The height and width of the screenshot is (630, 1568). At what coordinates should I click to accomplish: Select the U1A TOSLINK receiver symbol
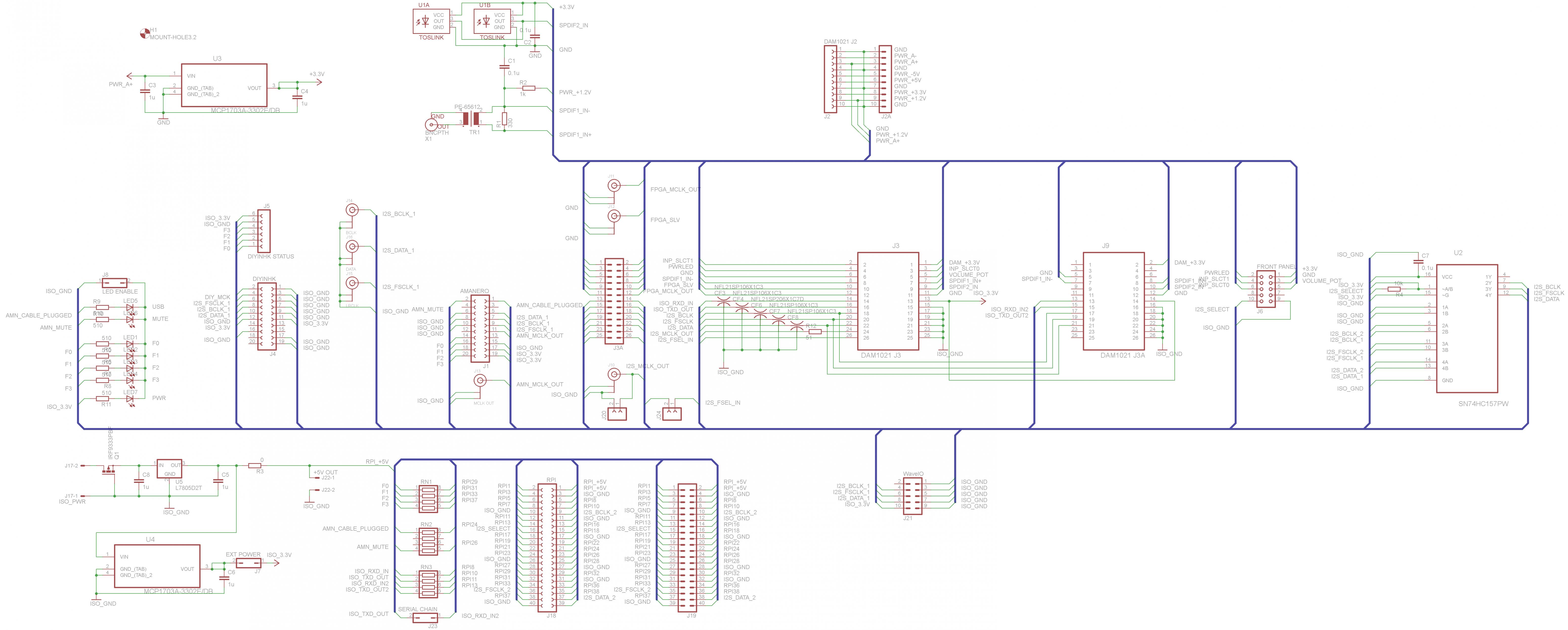click(431, 21)
